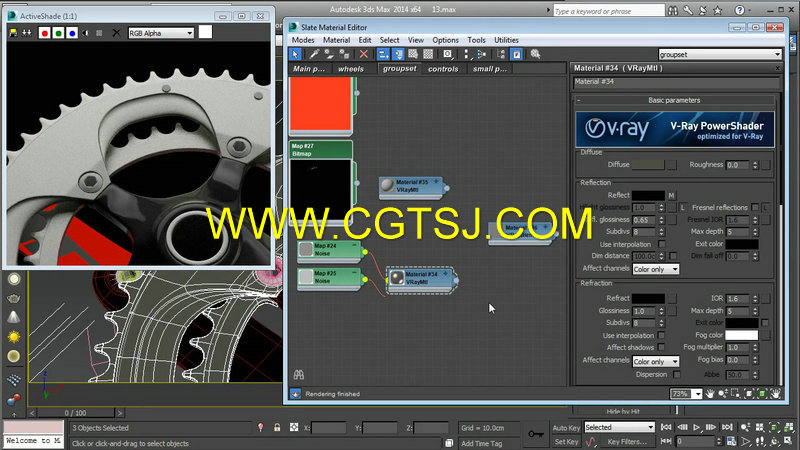This screenshot has height=450, width=800.
Task: Select Material #35 VRayMtl node
Action: click(412, 186)
